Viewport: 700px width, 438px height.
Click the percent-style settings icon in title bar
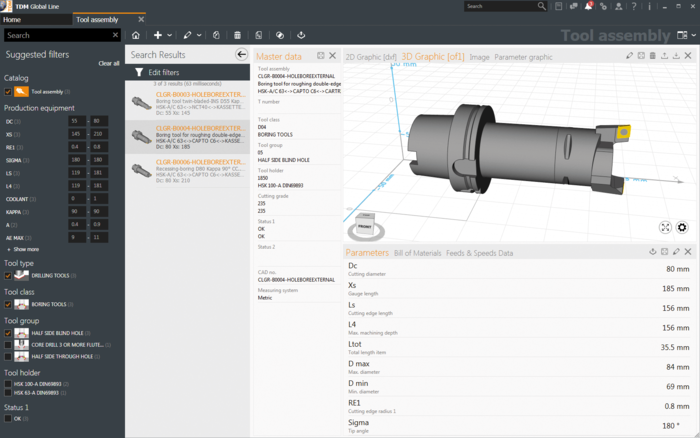pyautogui.click(x=604, y=6)
